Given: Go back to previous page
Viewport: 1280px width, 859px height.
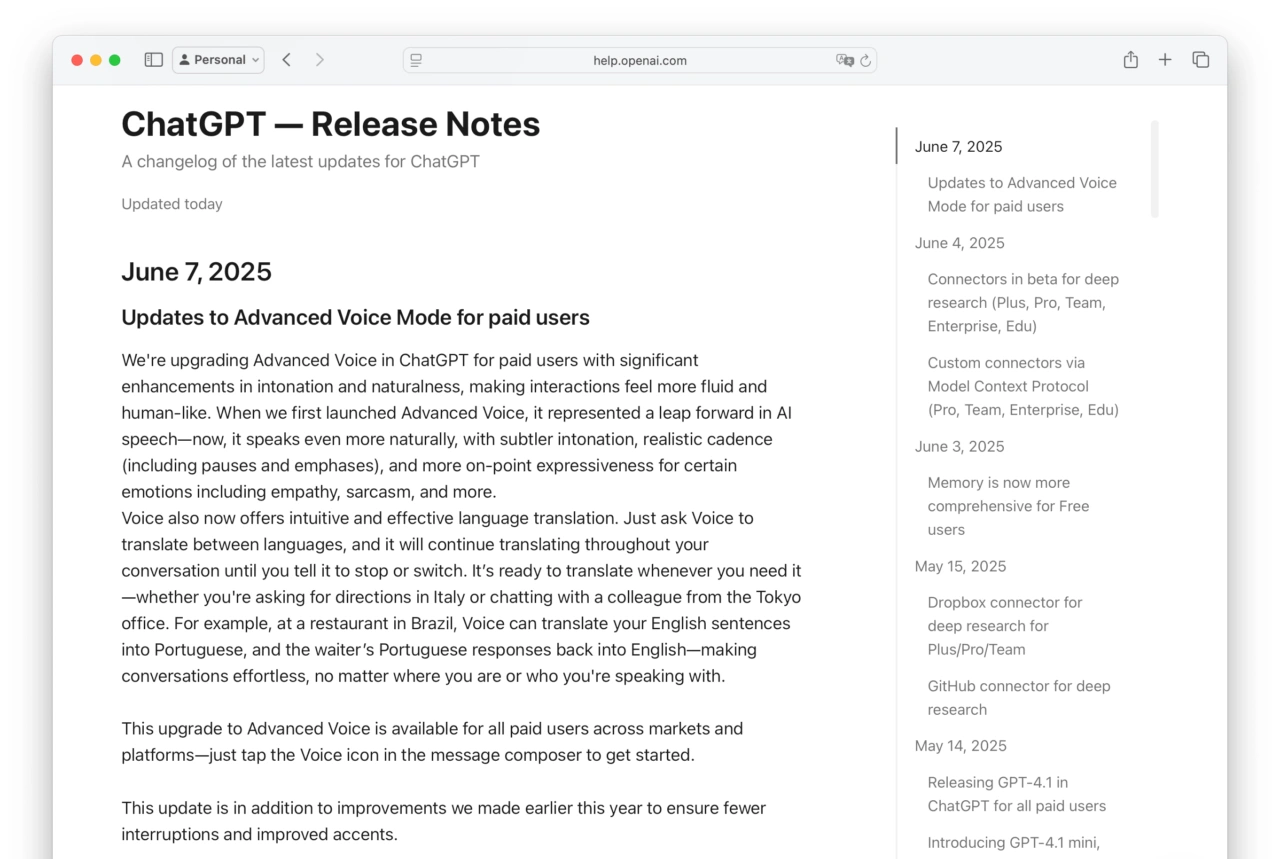Looking at the screenshot, I should pyautogui.click(x=287, y=60).
